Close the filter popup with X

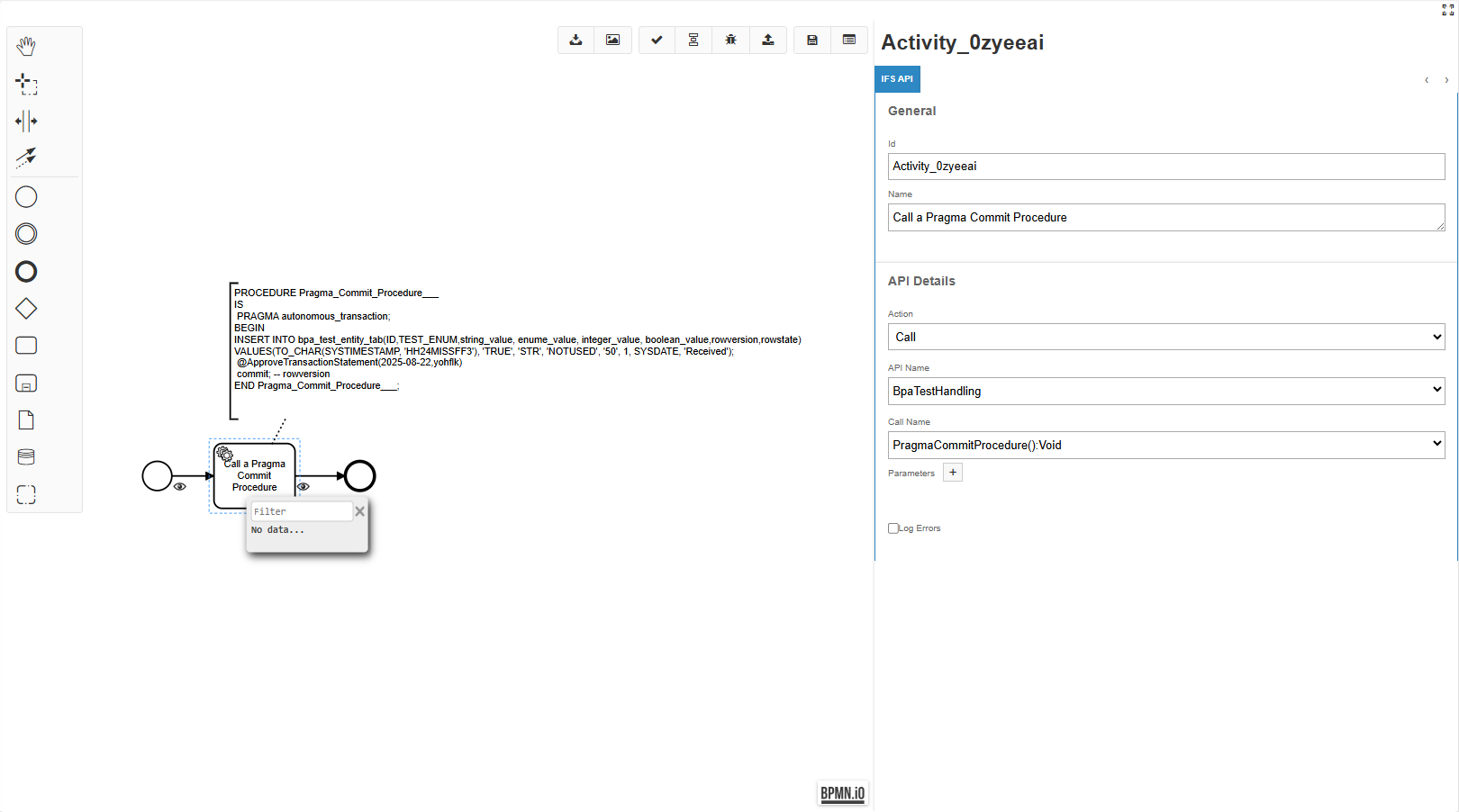point(360,511)
